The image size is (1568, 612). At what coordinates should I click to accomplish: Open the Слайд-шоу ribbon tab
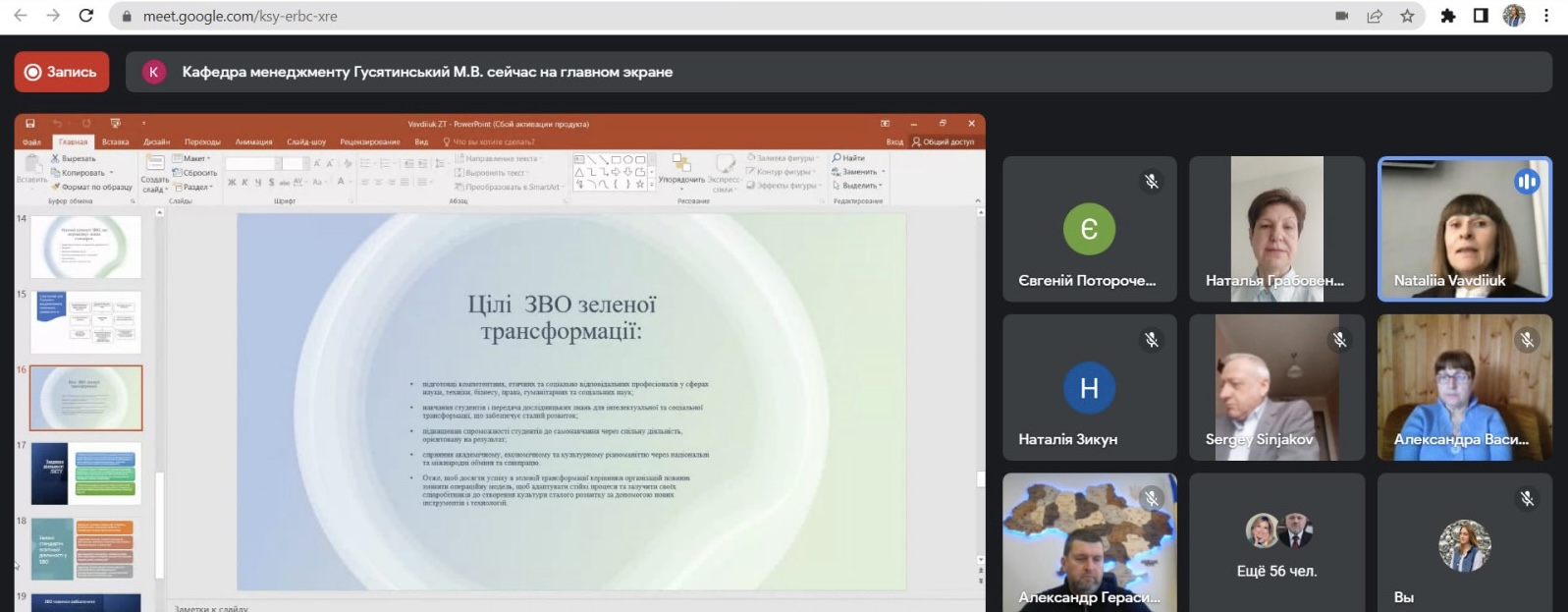point(306,141)
